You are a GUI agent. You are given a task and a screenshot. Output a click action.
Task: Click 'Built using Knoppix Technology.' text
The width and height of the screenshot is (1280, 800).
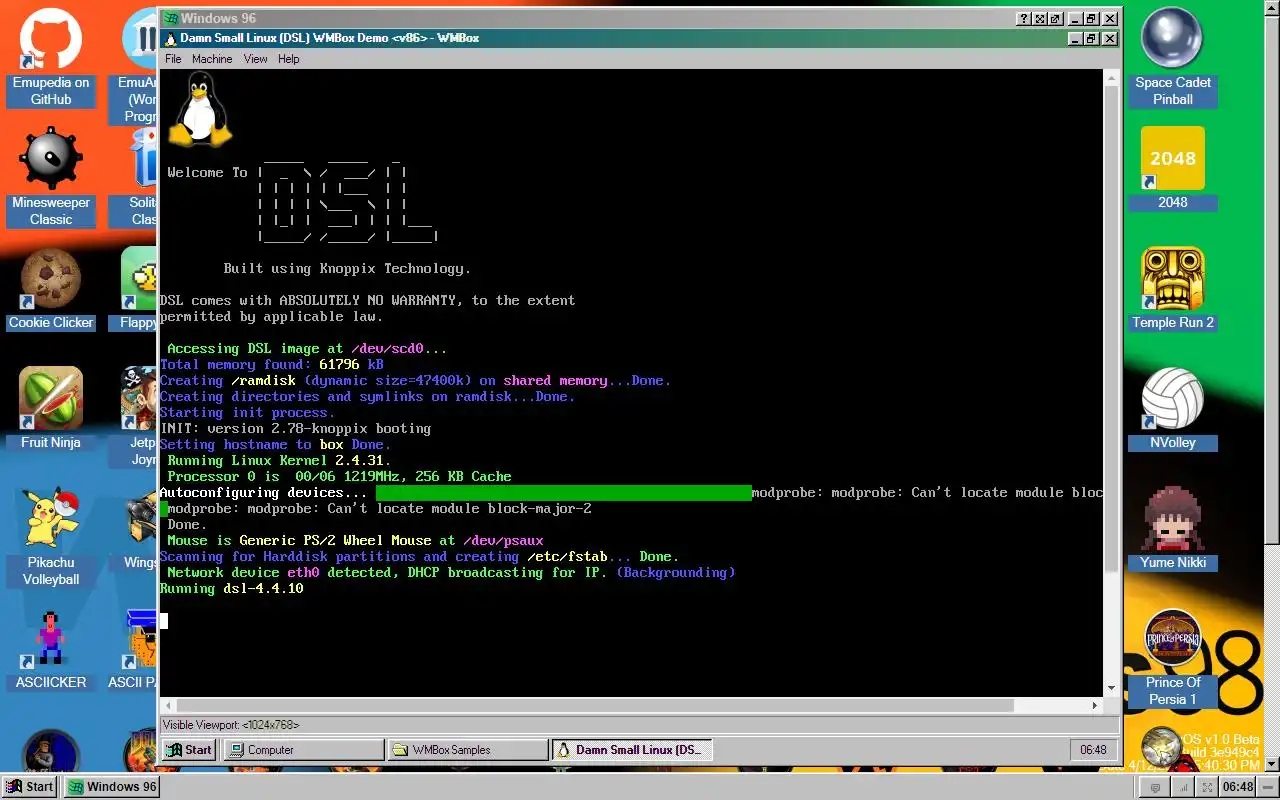[x=347, y=269]
